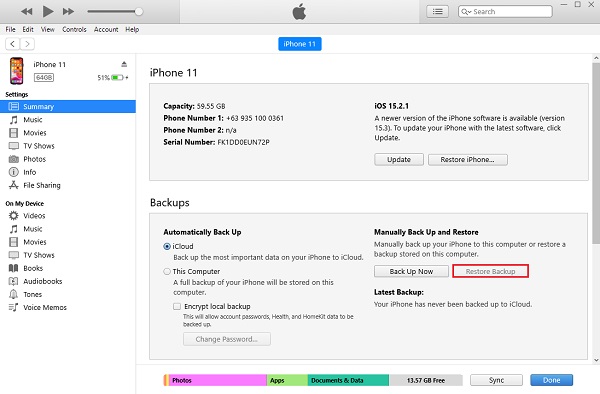Open the File menu

click(10, 29)
